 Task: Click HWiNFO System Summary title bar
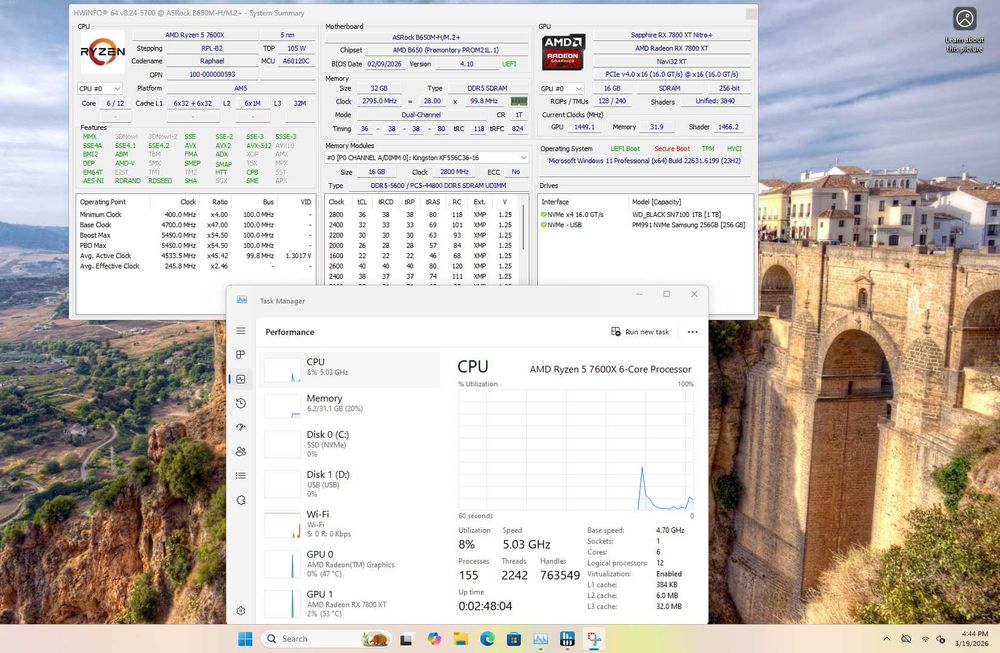[x=408, y=13]
